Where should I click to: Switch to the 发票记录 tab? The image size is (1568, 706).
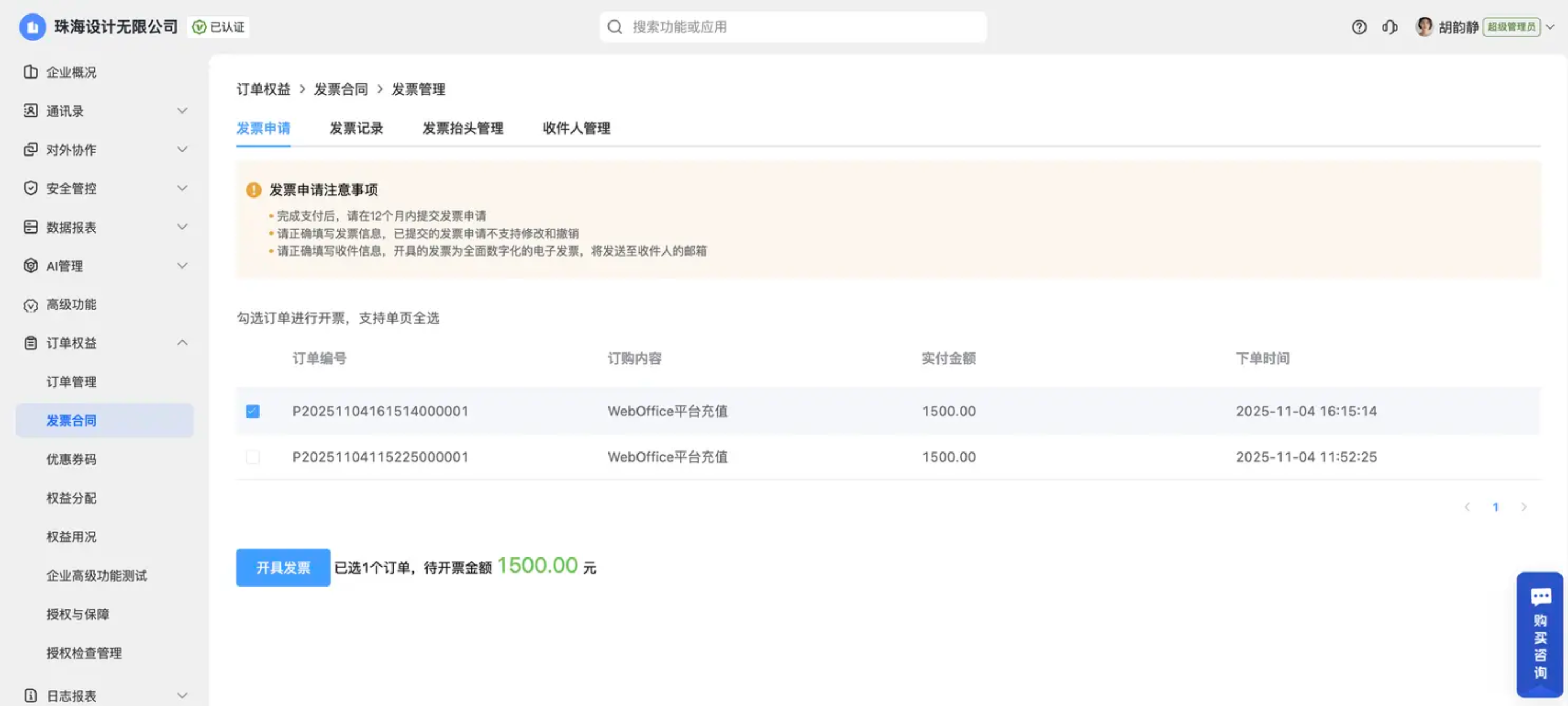point(356,128)
